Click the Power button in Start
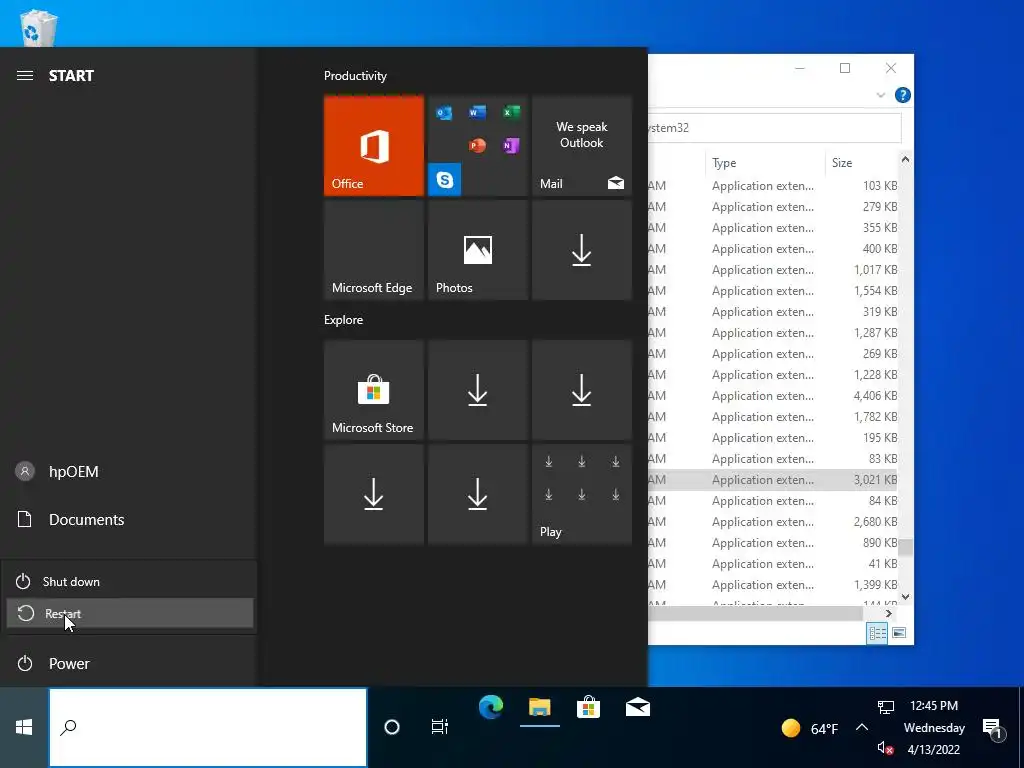 (x=130, y=664)
